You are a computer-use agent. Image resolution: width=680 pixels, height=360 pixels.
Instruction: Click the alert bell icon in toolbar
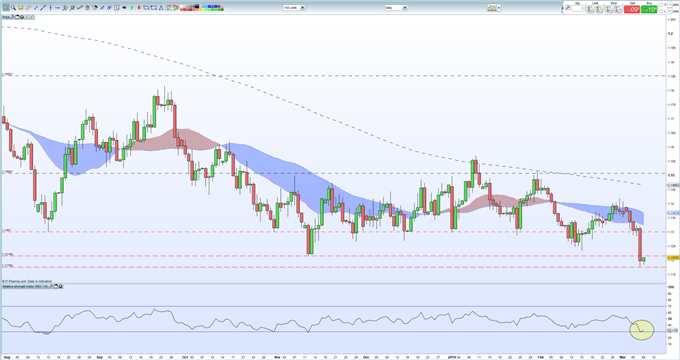21,7
